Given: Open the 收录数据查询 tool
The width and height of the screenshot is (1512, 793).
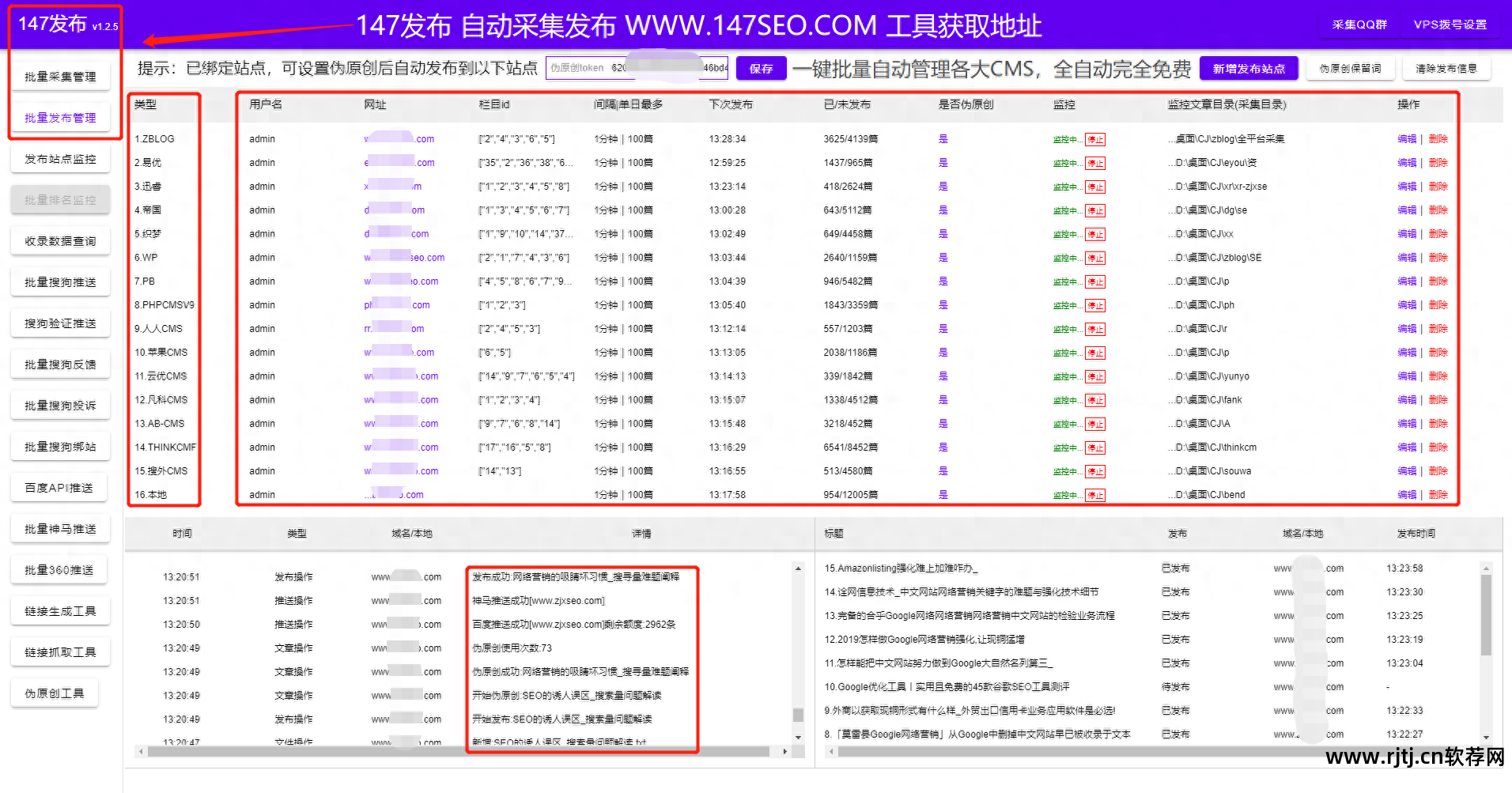Looking at the screenshot, I should coord(61,240).
